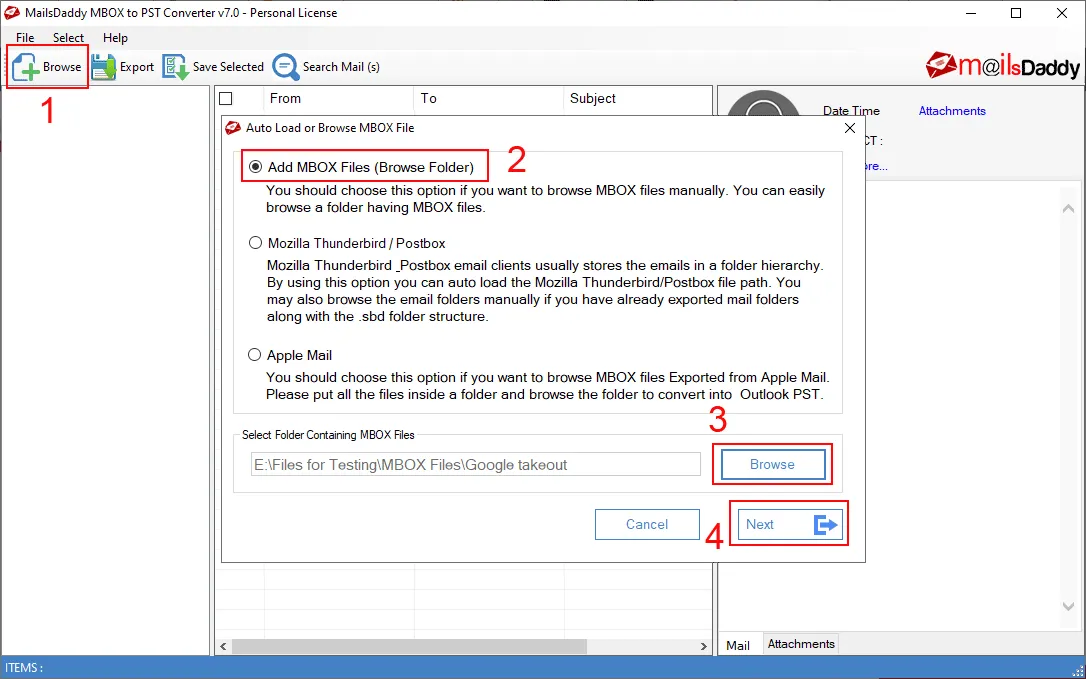
Task: Switch to the Attachments tab
Action: [x=800, y=643]
